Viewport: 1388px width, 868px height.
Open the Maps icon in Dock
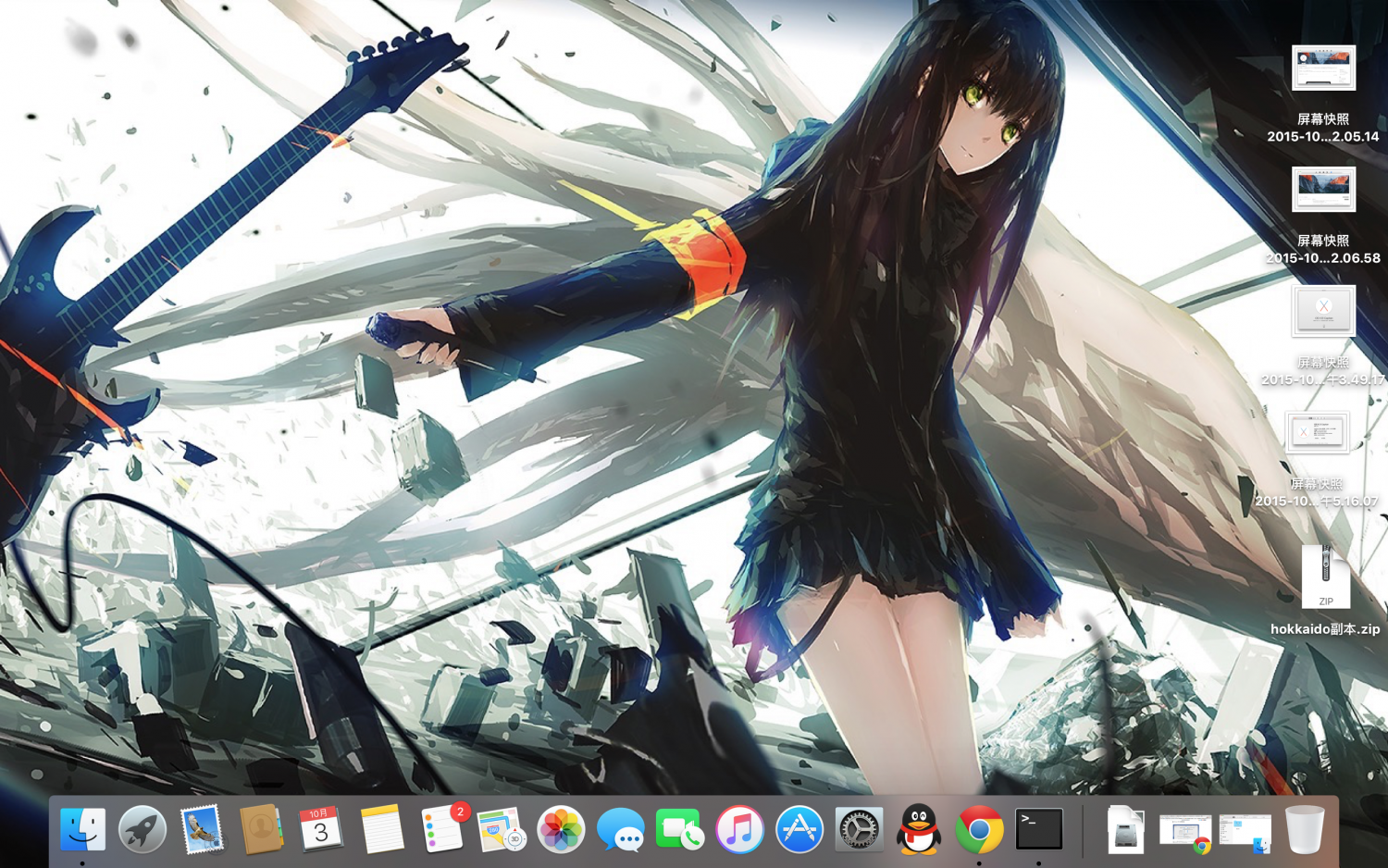click(502, 829)
